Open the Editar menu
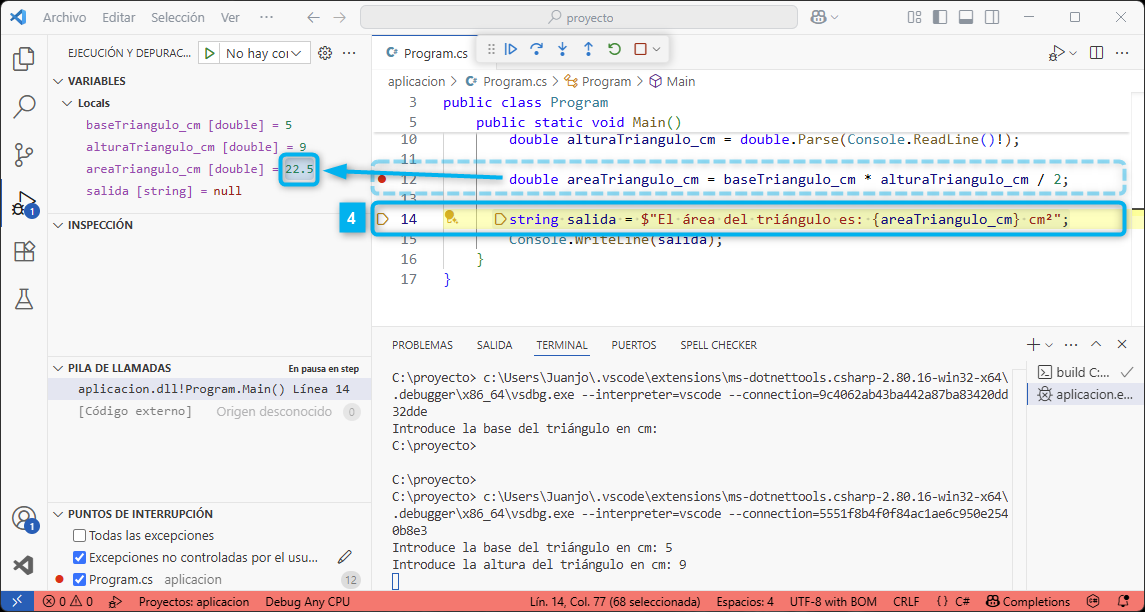 tap(118, 17)
